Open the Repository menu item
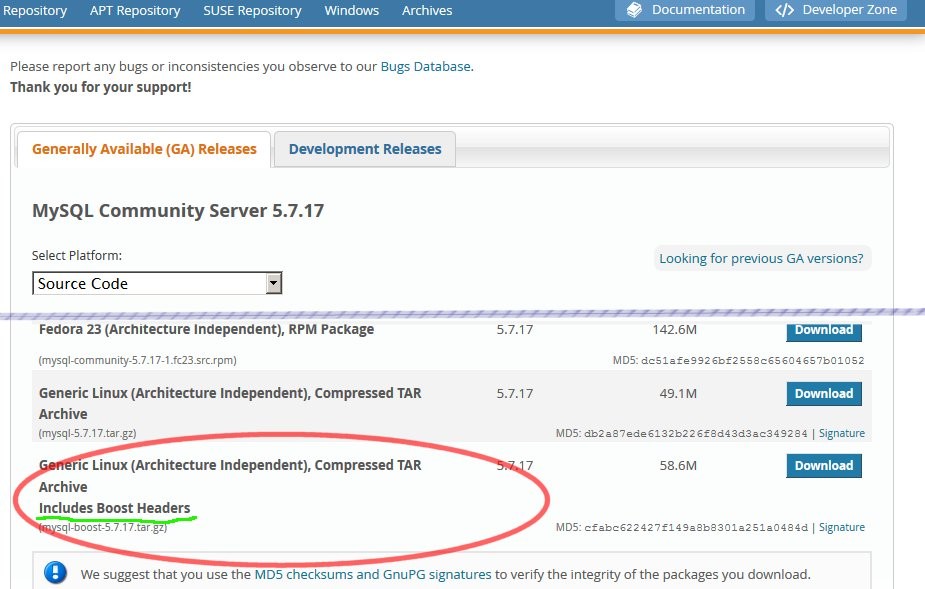The image size is (925, 589). [34, 11]
